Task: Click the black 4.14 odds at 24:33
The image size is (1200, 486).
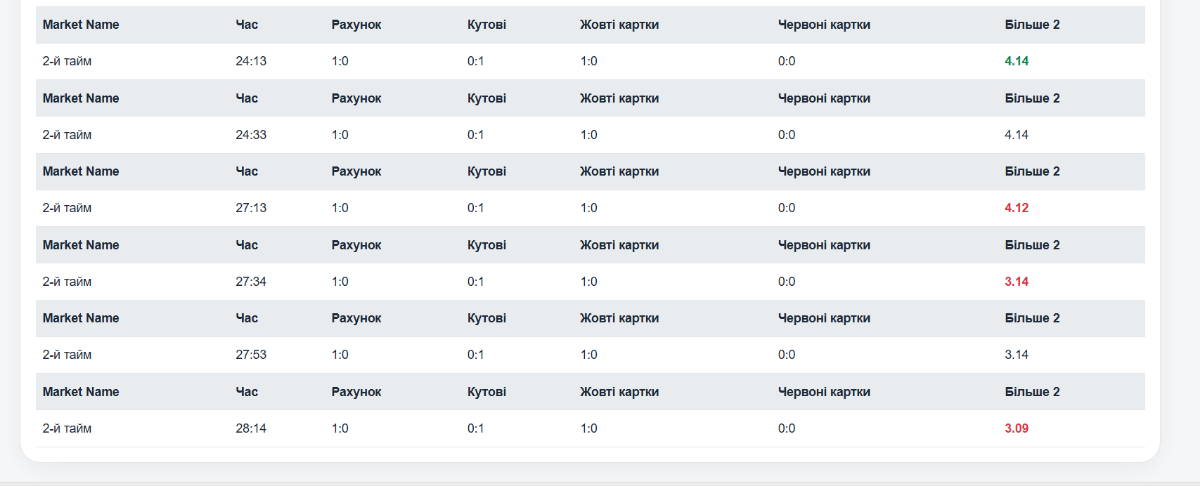Action: [x=1017, y=135]
